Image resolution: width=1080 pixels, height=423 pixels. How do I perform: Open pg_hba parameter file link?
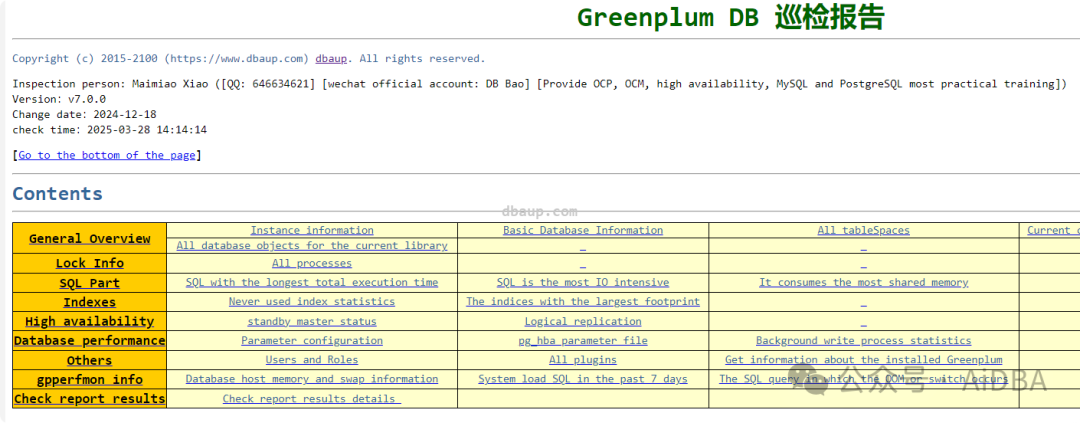pyautogui.click(x=583, y=340)
